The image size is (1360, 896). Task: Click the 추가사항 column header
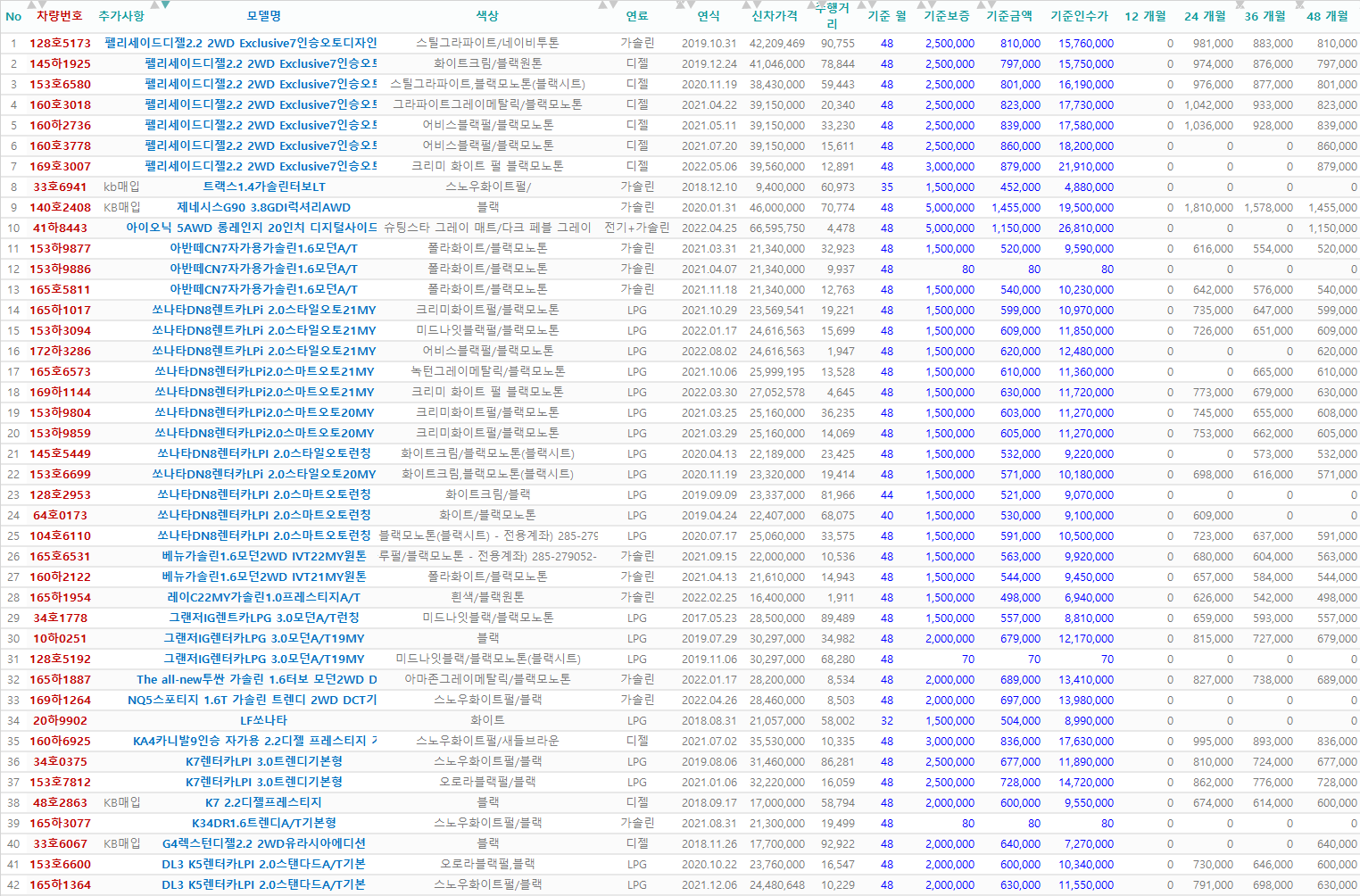(121, 16)
